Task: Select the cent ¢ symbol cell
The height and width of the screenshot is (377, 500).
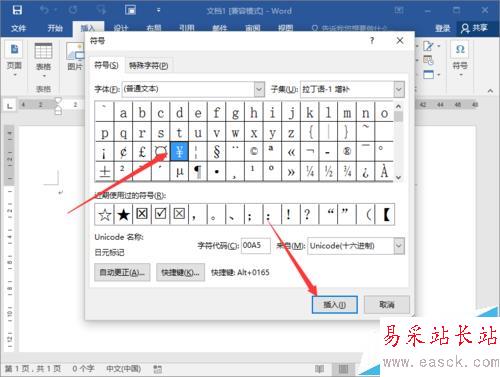Action: 123,152
